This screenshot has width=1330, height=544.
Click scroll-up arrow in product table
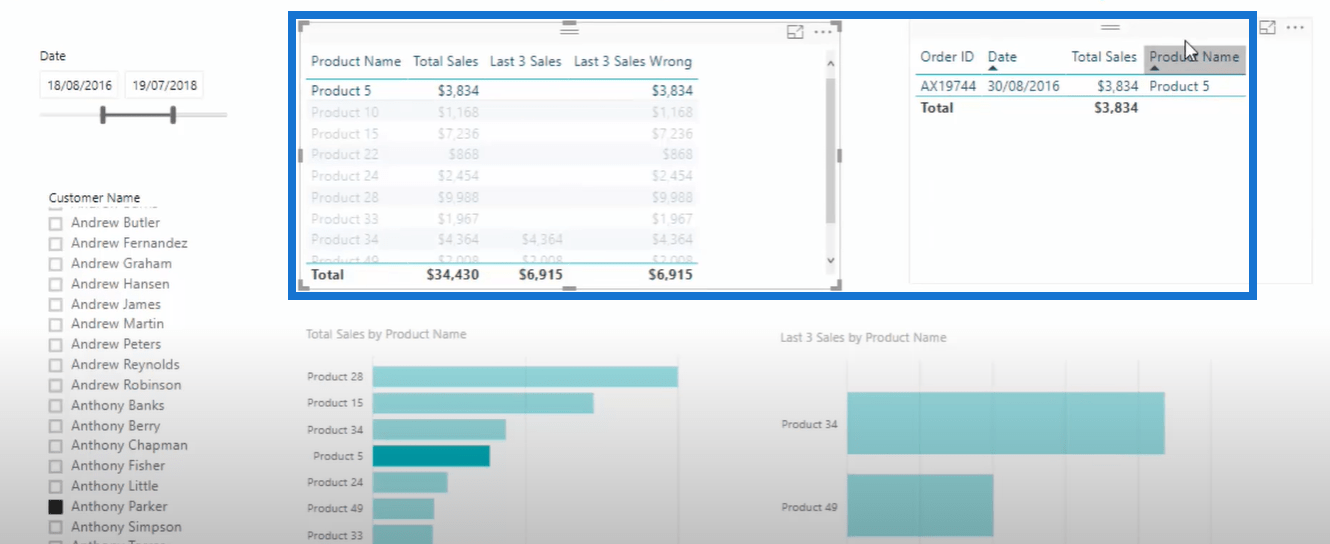click(830, 65)
